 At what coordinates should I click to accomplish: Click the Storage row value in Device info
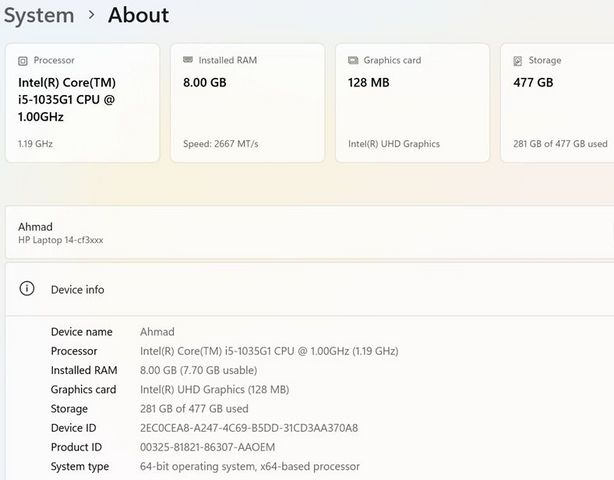coord(194,409)
